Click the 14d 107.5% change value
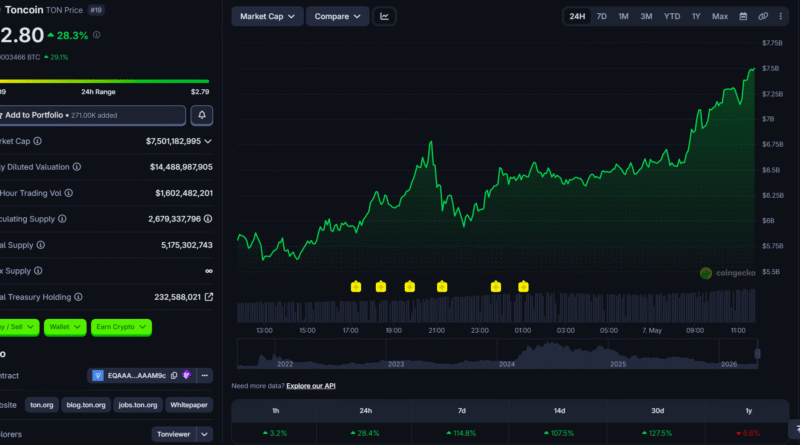Image resolution: width=800 pixels, height=445 pixels. coord(559,433)
